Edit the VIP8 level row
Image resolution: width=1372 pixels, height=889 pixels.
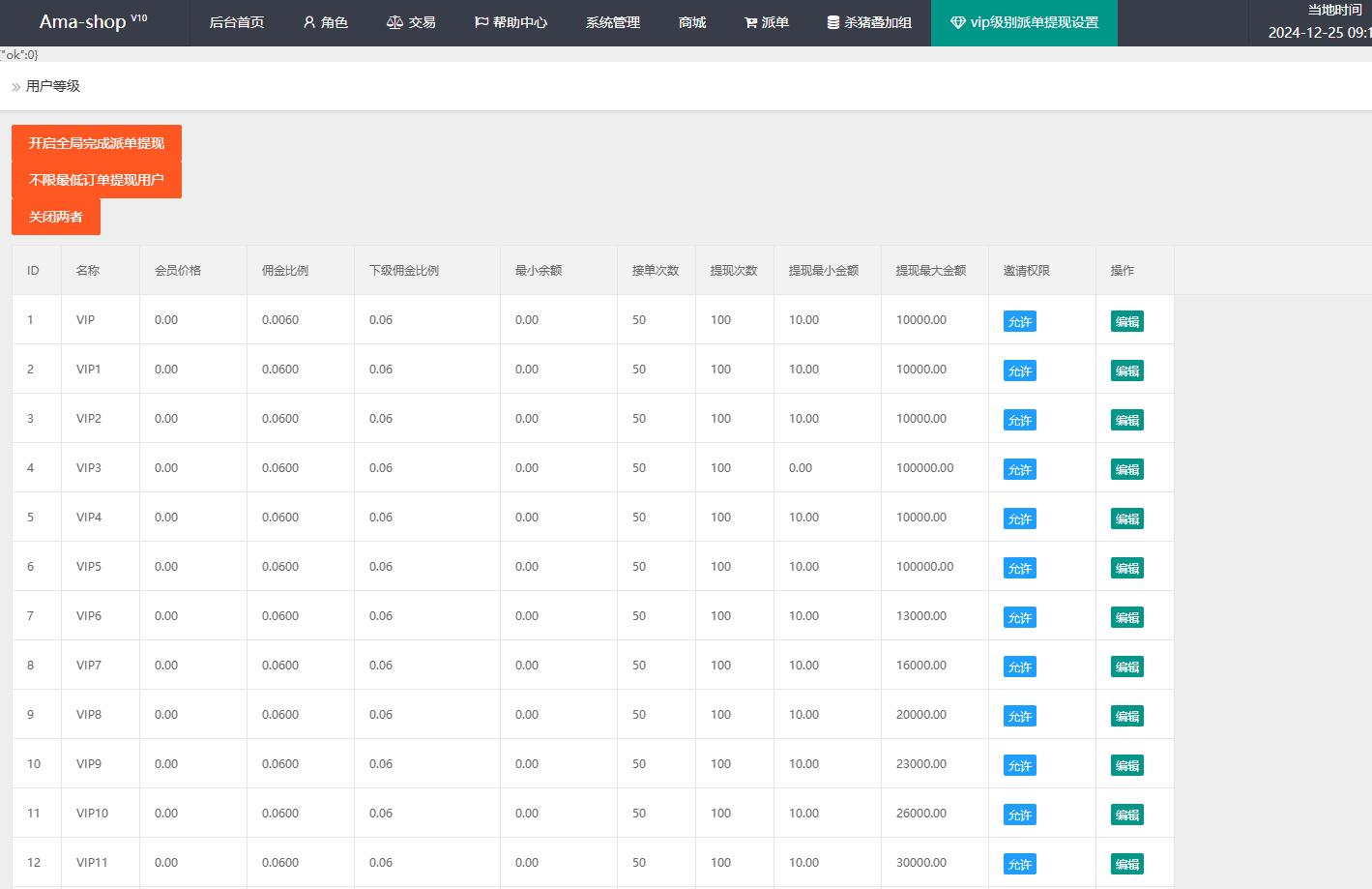pyautogui.click(x=1127, y=716)
